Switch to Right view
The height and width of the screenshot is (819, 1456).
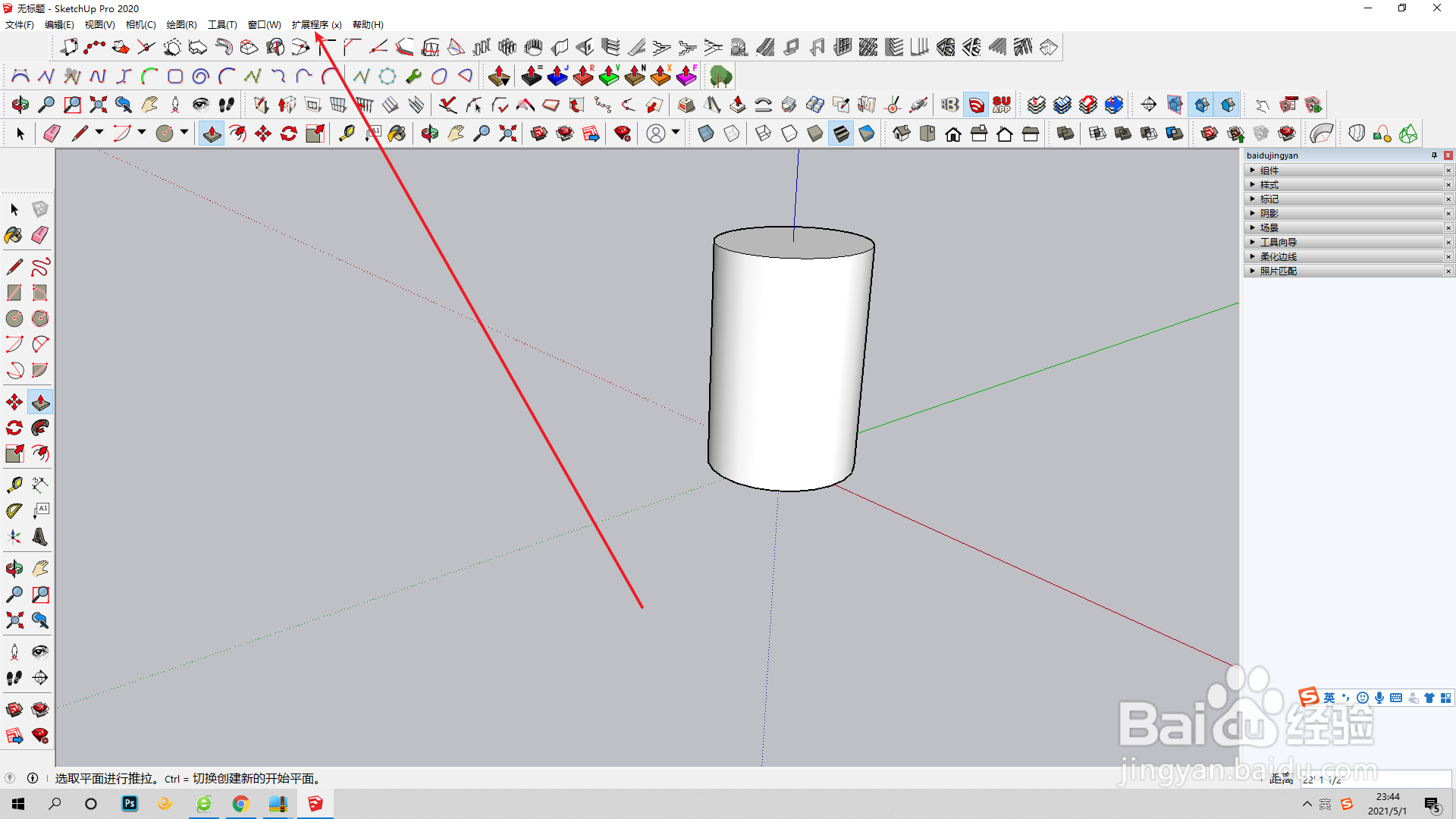coord(979,134)
